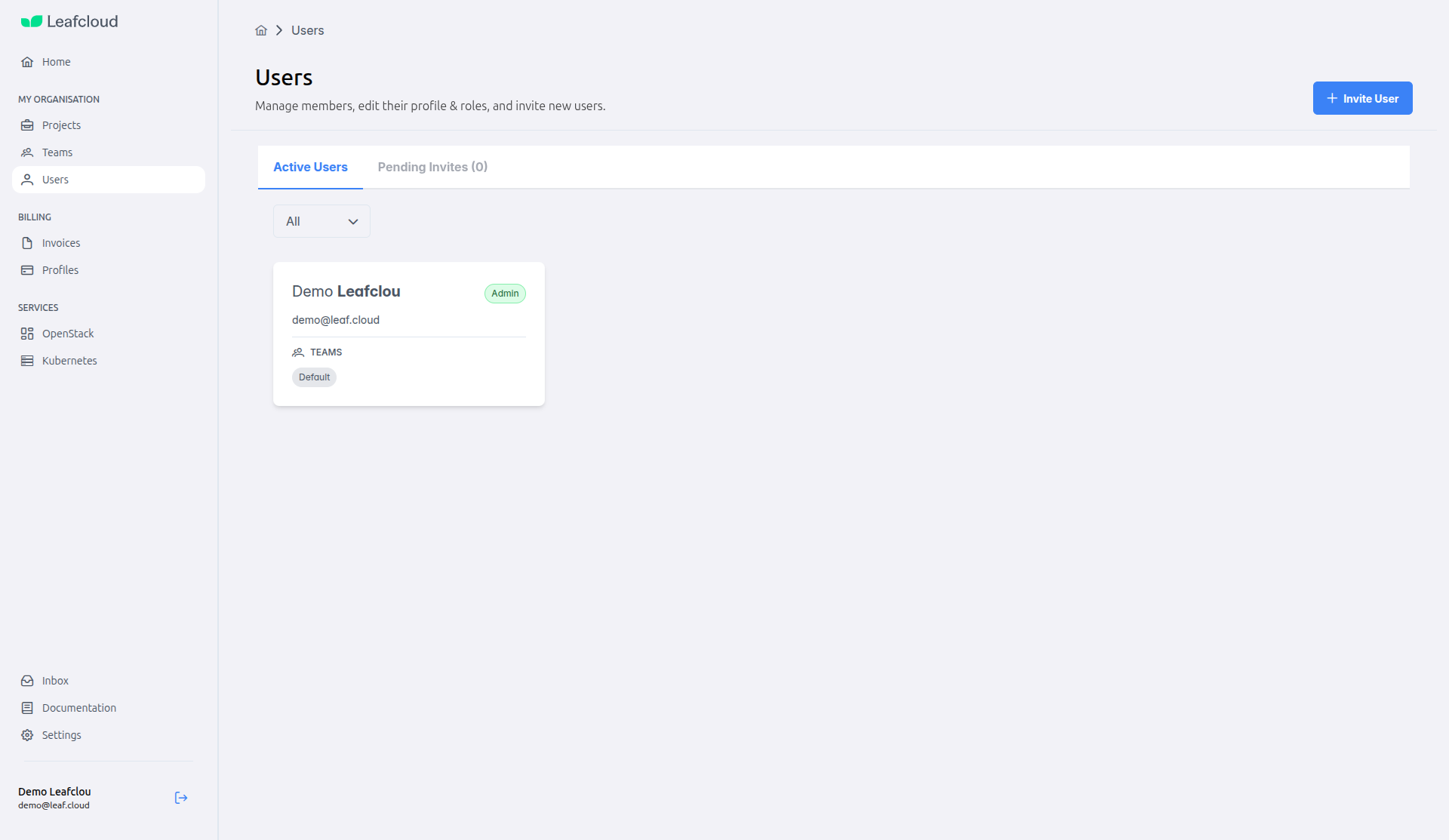The width and height of the screenshot is (1449, 840).
Task: Click the Settings gear icon
Action: tap(27, 735)
